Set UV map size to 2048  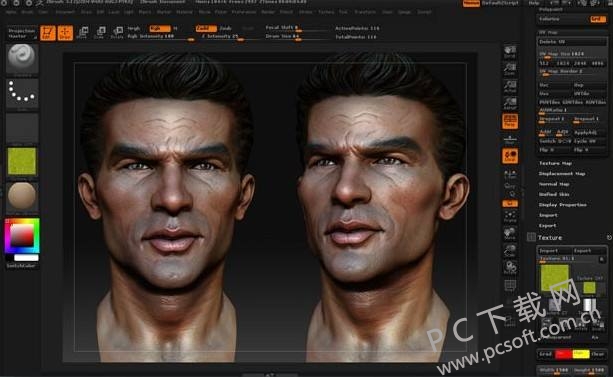pos(580,63)
